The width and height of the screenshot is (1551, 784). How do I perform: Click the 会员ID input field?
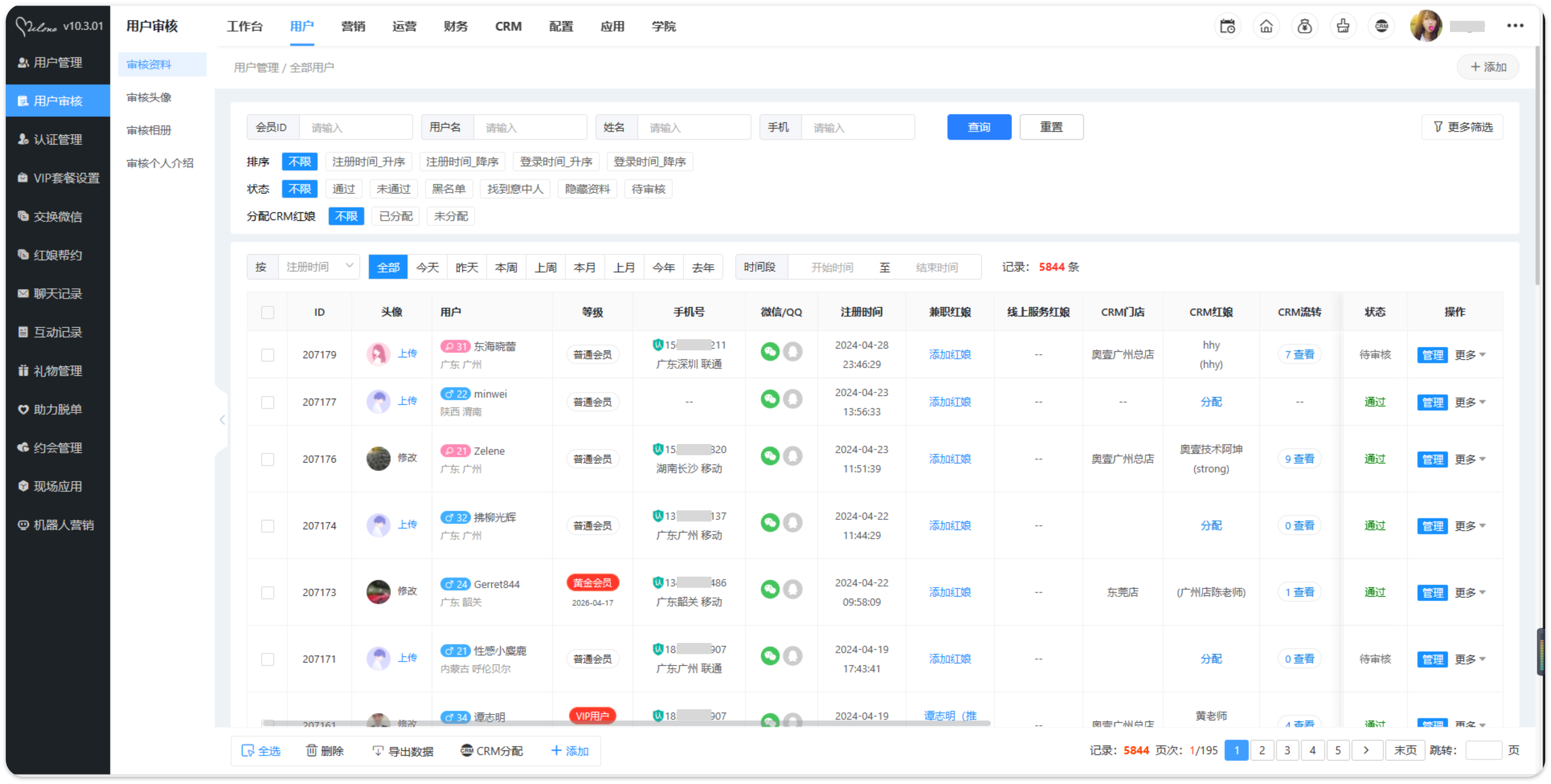pos(355,128)
